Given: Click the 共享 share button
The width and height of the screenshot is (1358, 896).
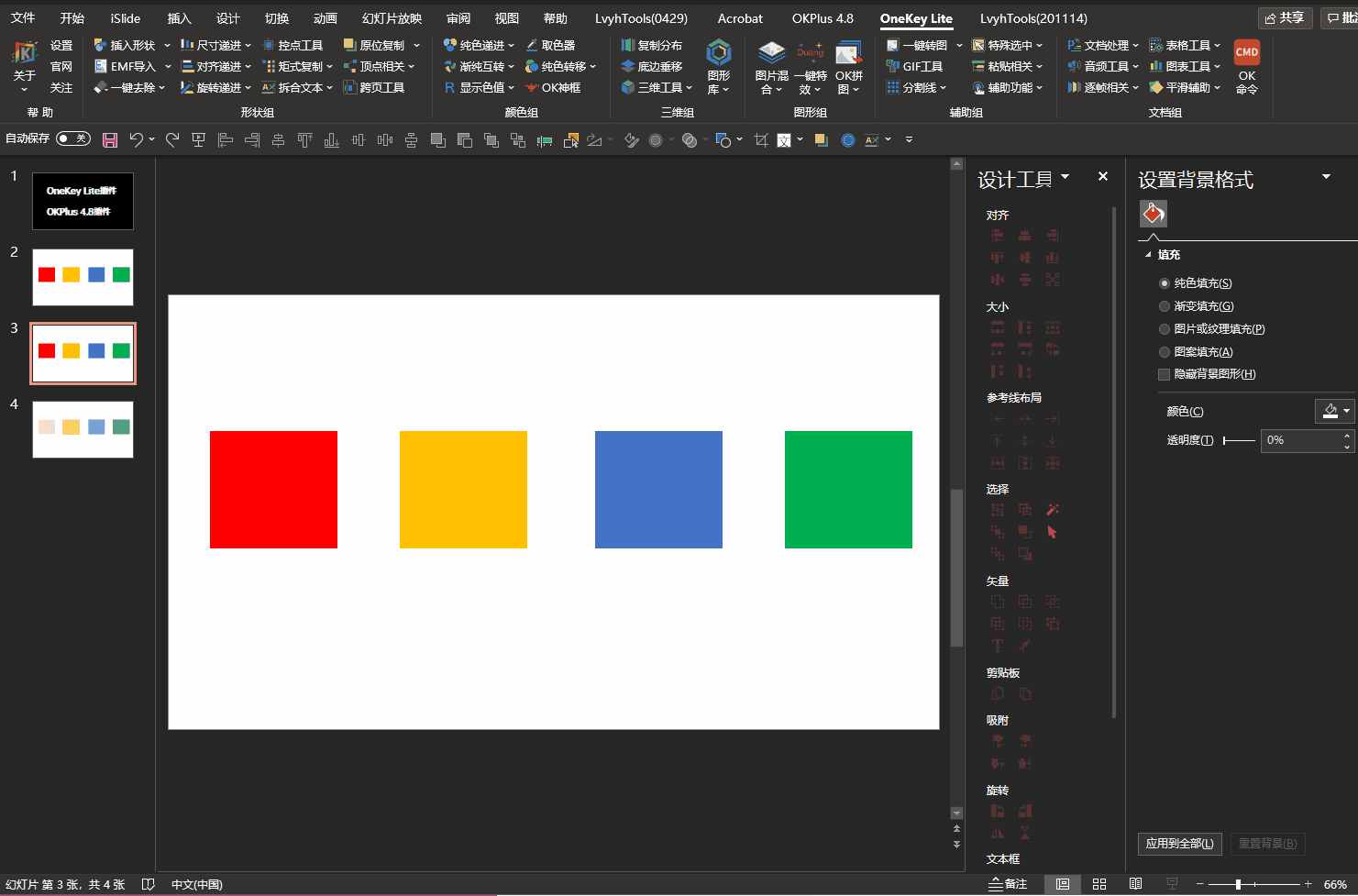Looking at the screenshot, I should tap(1285, 18).
